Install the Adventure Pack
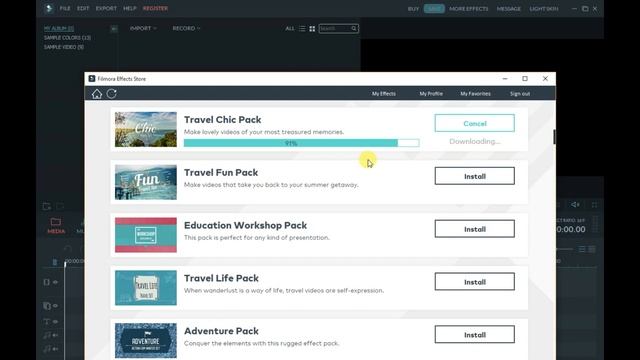Viewport: 640px width, 360px height. (475, 335)
